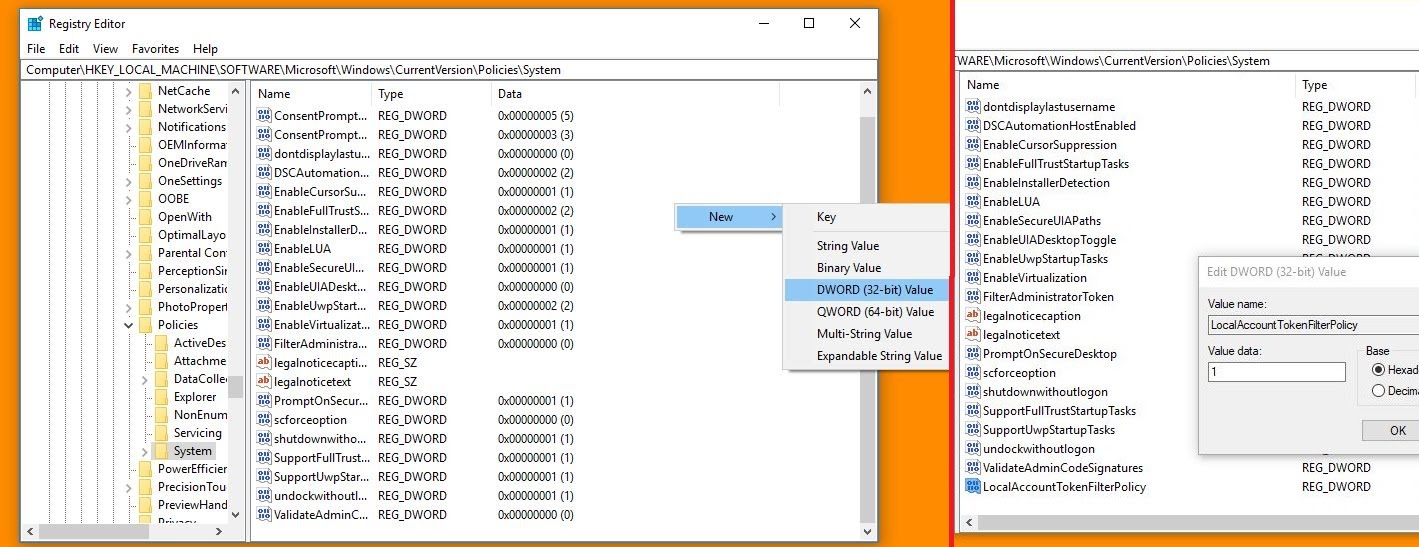Screen dimensions: 1419x547
Task: Click the Policies folder icon in tree
Action: tap(146, 325)
